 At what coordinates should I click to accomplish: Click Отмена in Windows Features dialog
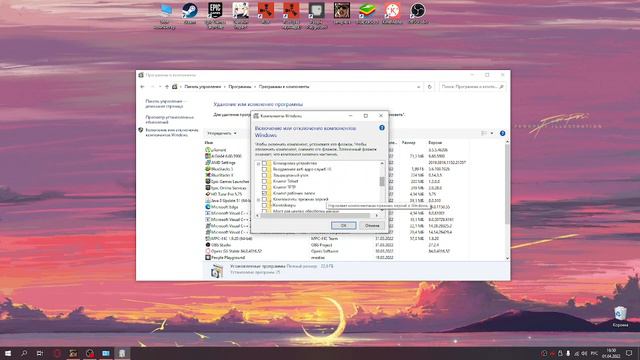coord(372,225)
